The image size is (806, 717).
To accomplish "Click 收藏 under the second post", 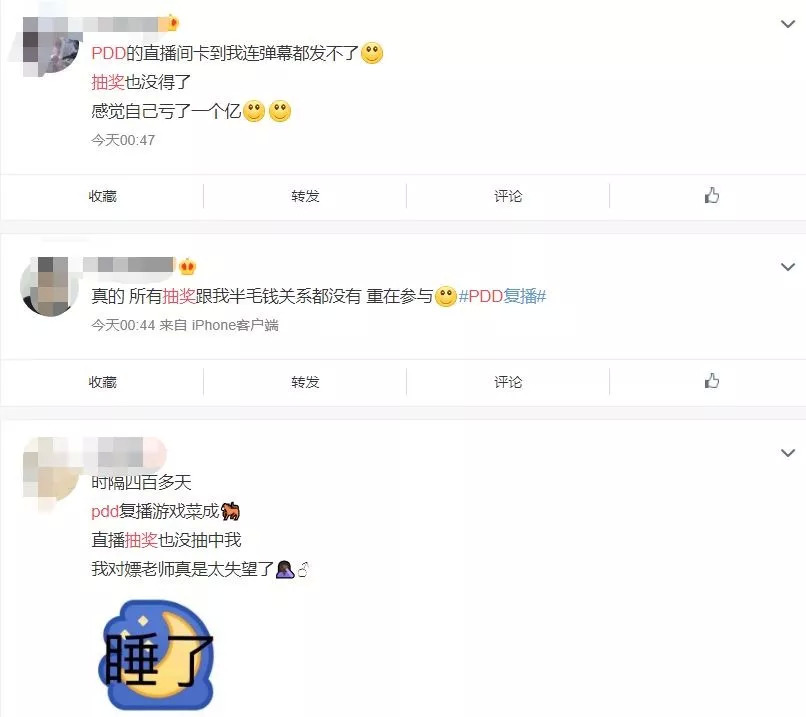I will 102,382.
